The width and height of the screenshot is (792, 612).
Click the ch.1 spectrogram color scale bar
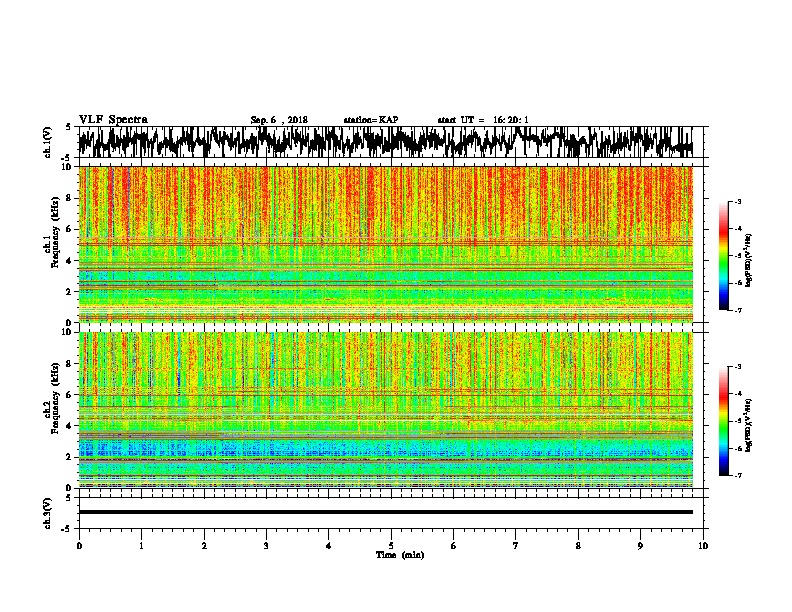point(723,256)
